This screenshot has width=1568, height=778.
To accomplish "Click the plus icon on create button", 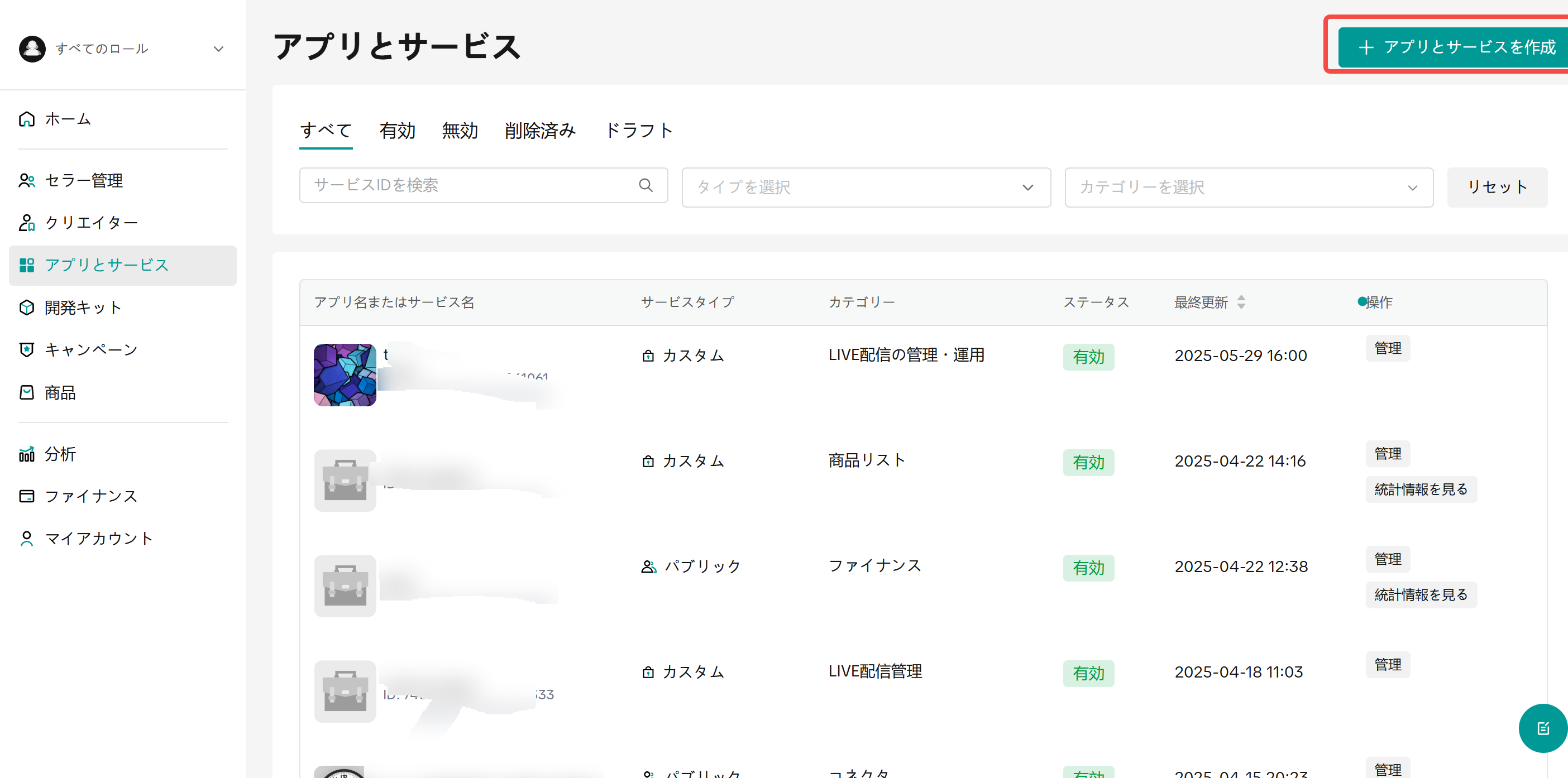I will 1366,47.
